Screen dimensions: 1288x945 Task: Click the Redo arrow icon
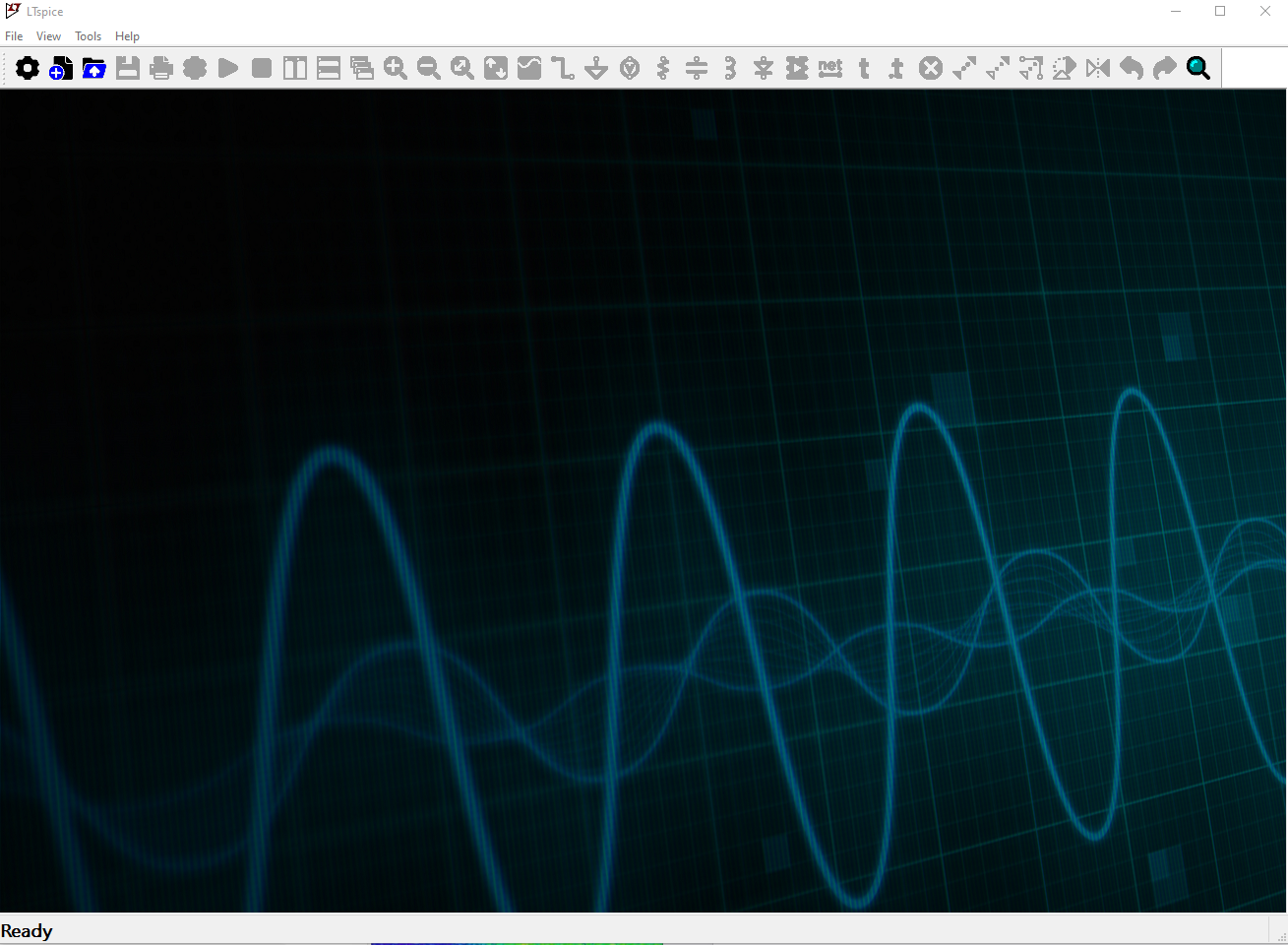(x=1165, y=68)
